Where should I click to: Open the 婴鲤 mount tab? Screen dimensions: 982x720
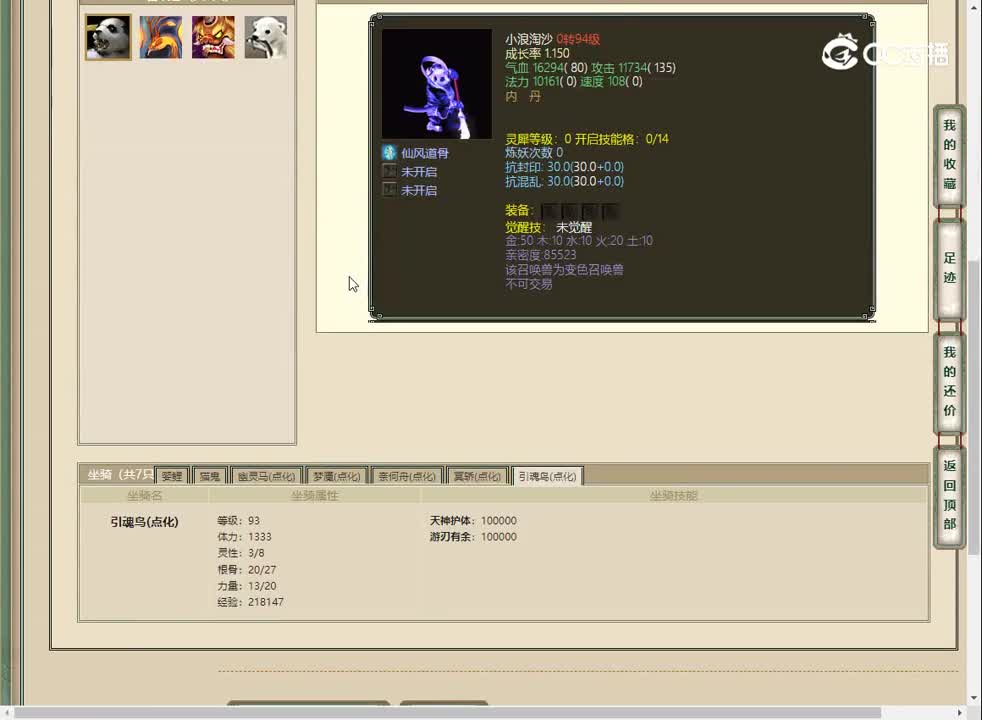point(172,476)
